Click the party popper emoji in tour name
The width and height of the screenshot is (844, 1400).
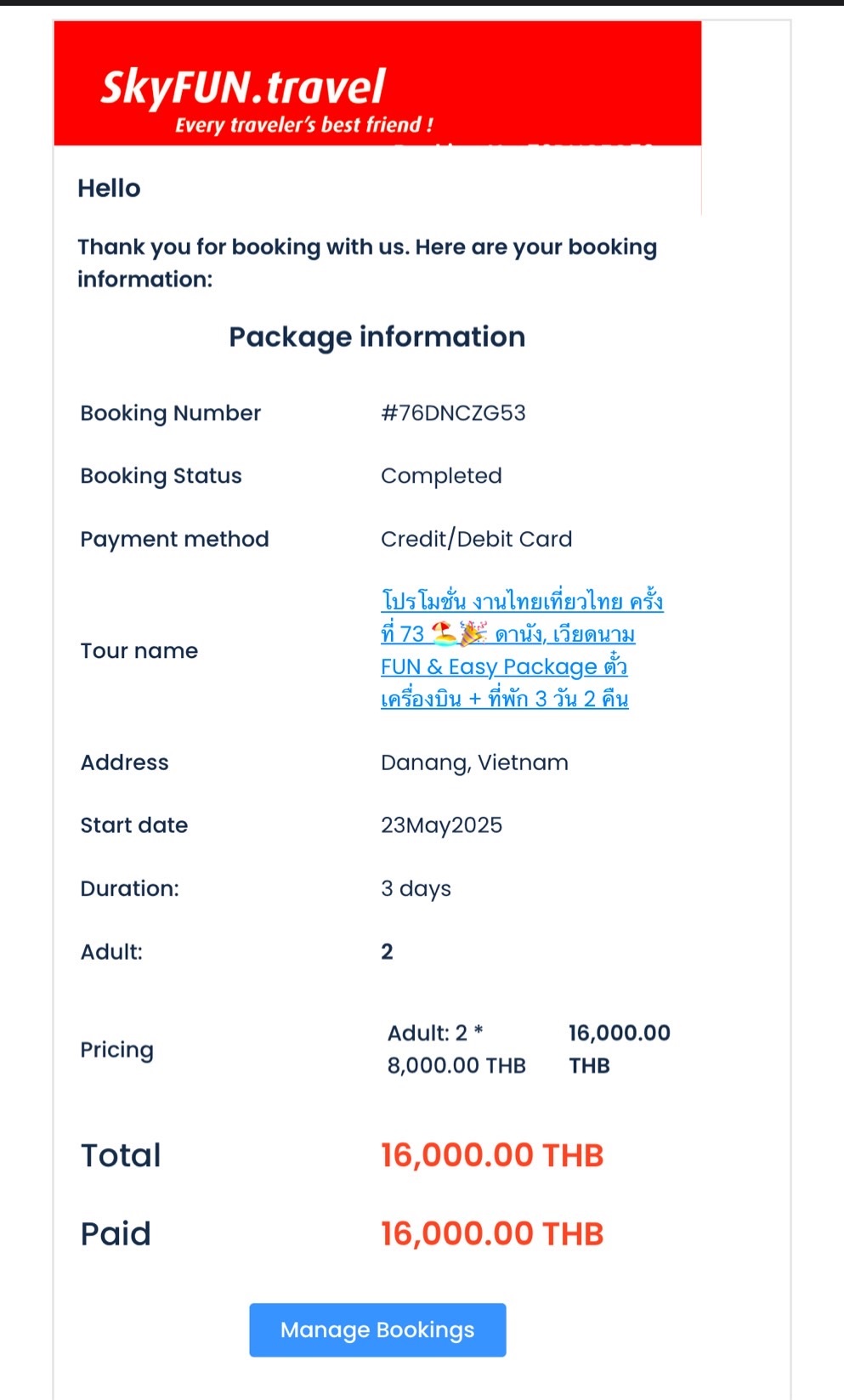pyautogui.click(x=473, y=633)
